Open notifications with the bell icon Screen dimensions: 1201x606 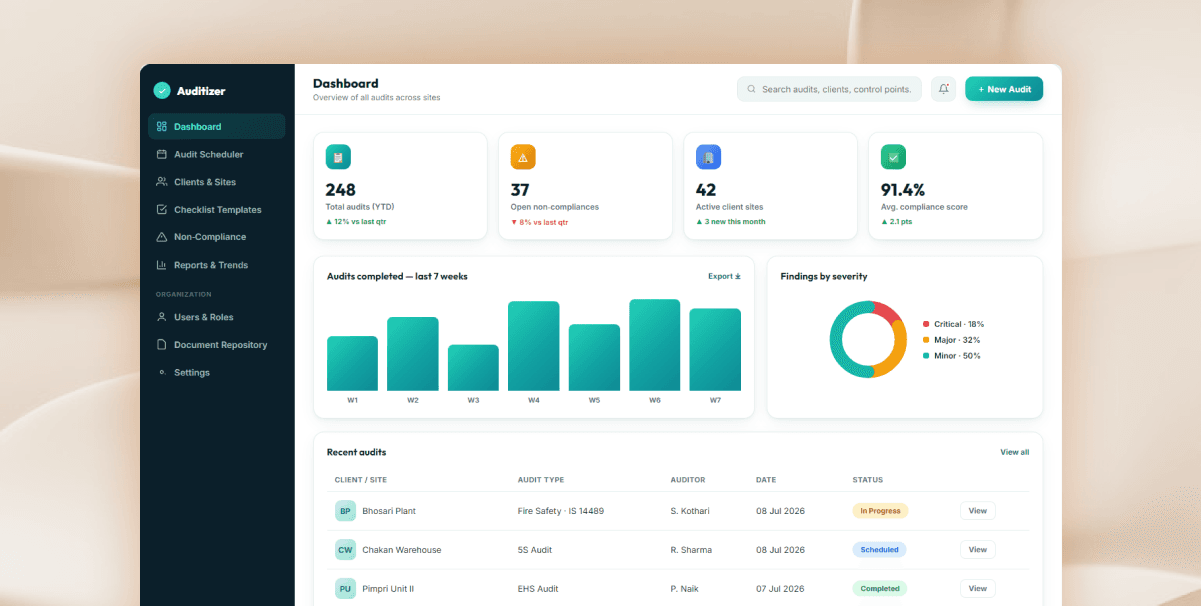pyautogui.click(x=943, y=89)
